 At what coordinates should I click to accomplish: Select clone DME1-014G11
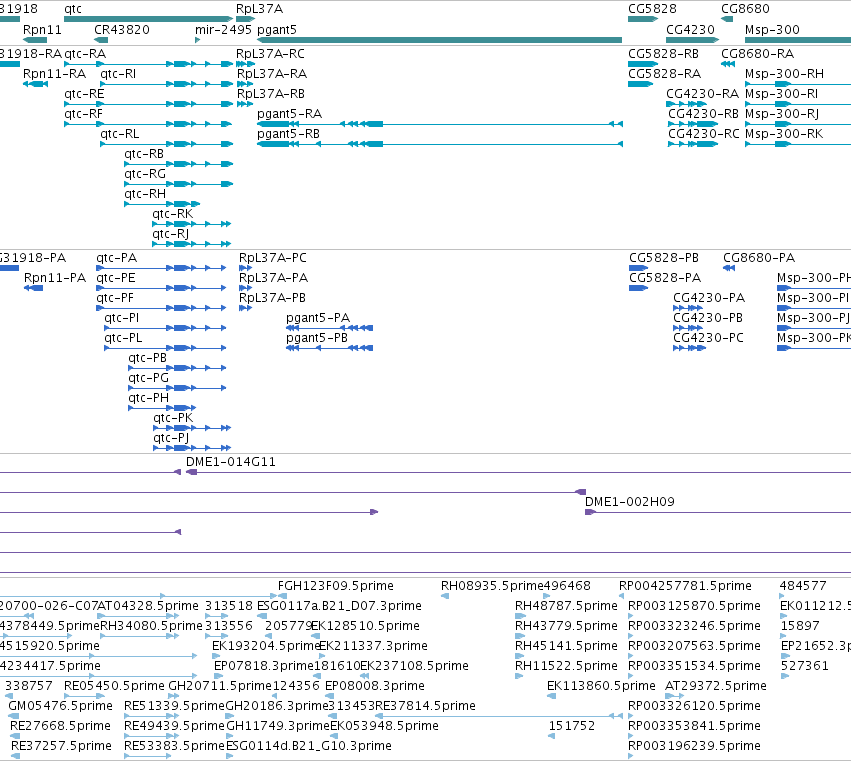pyautogui.click(x=518, y=473)
